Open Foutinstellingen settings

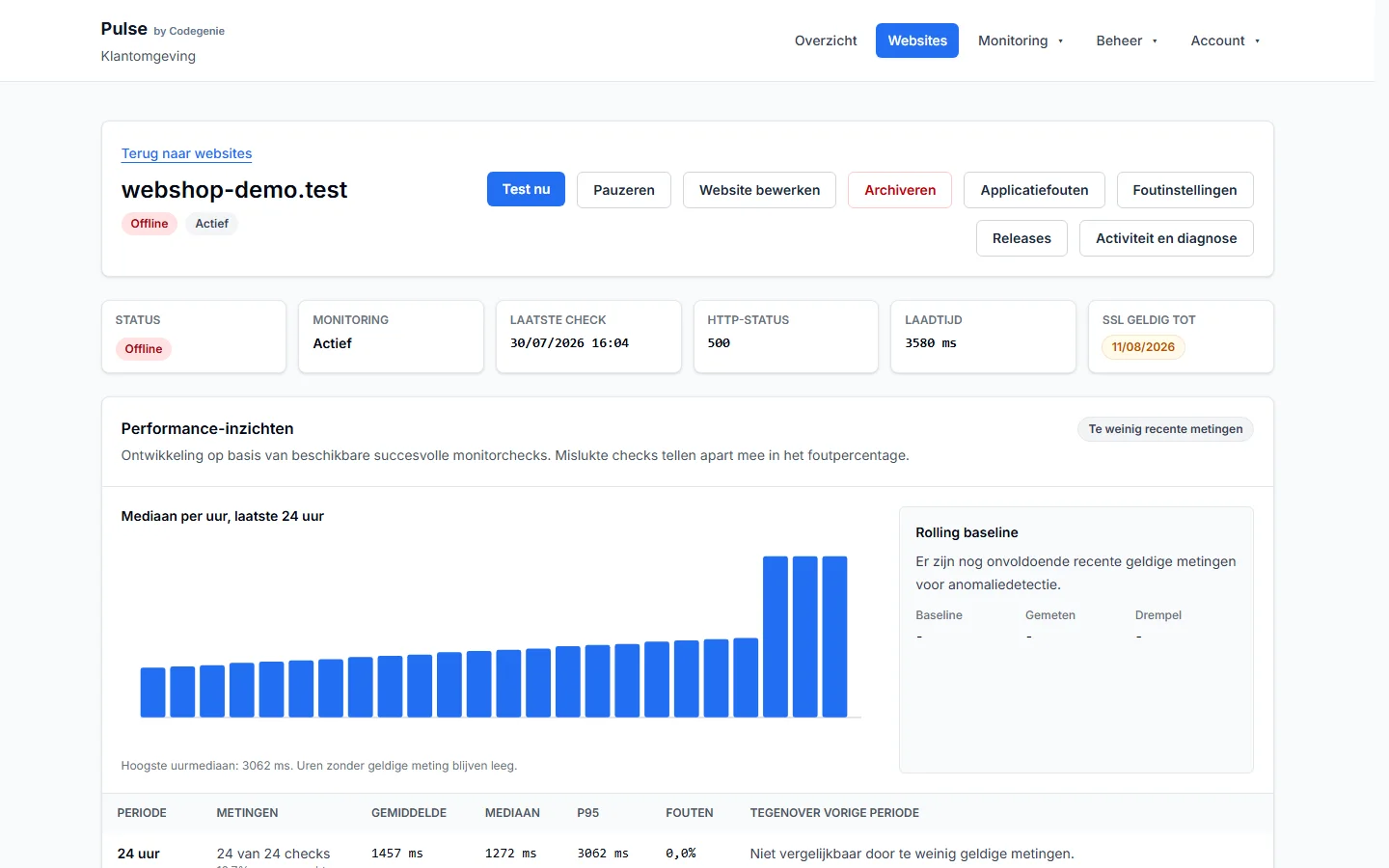point(1185,190)
